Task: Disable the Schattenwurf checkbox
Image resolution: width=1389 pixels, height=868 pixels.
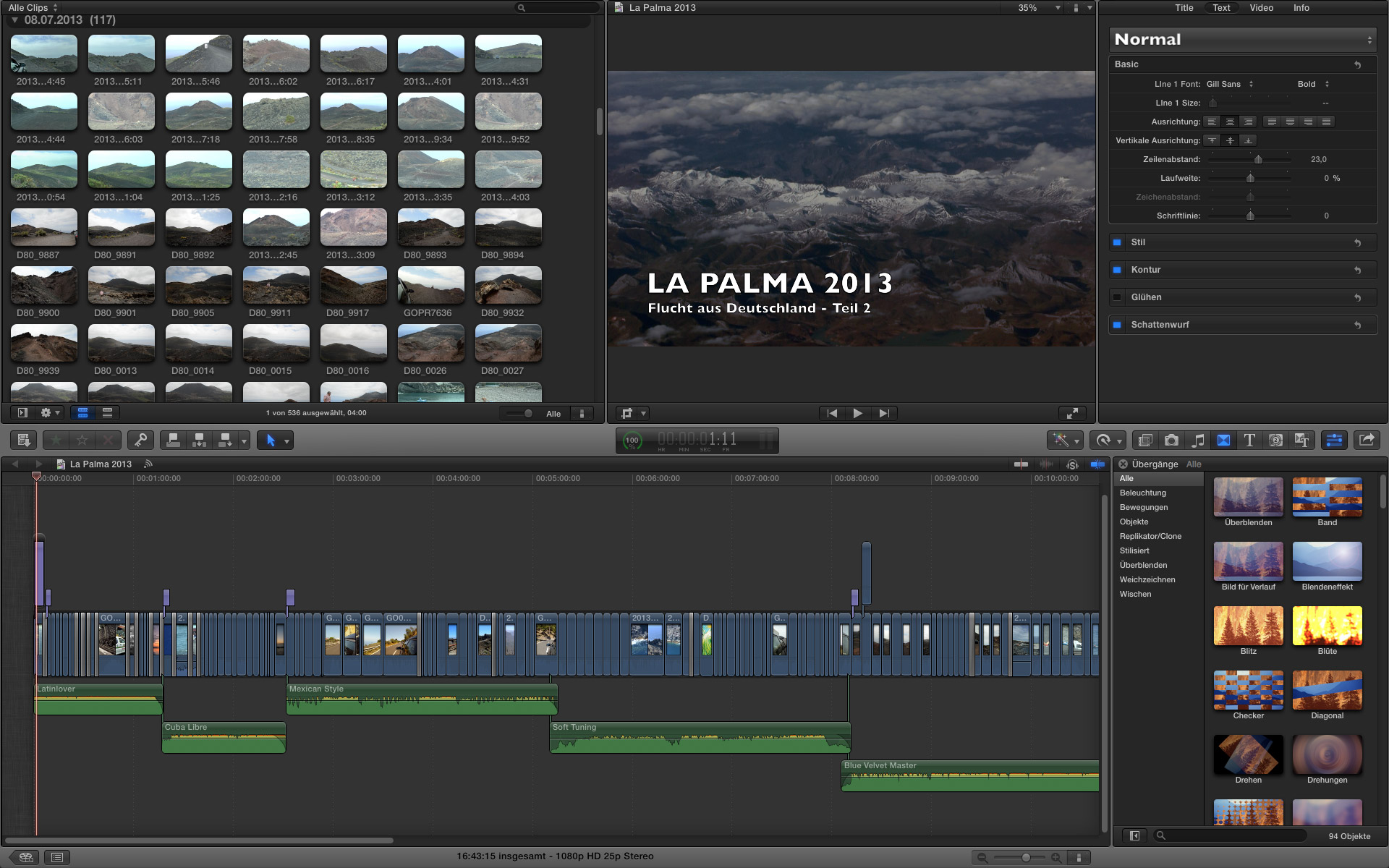Action: coord(1117,325)
